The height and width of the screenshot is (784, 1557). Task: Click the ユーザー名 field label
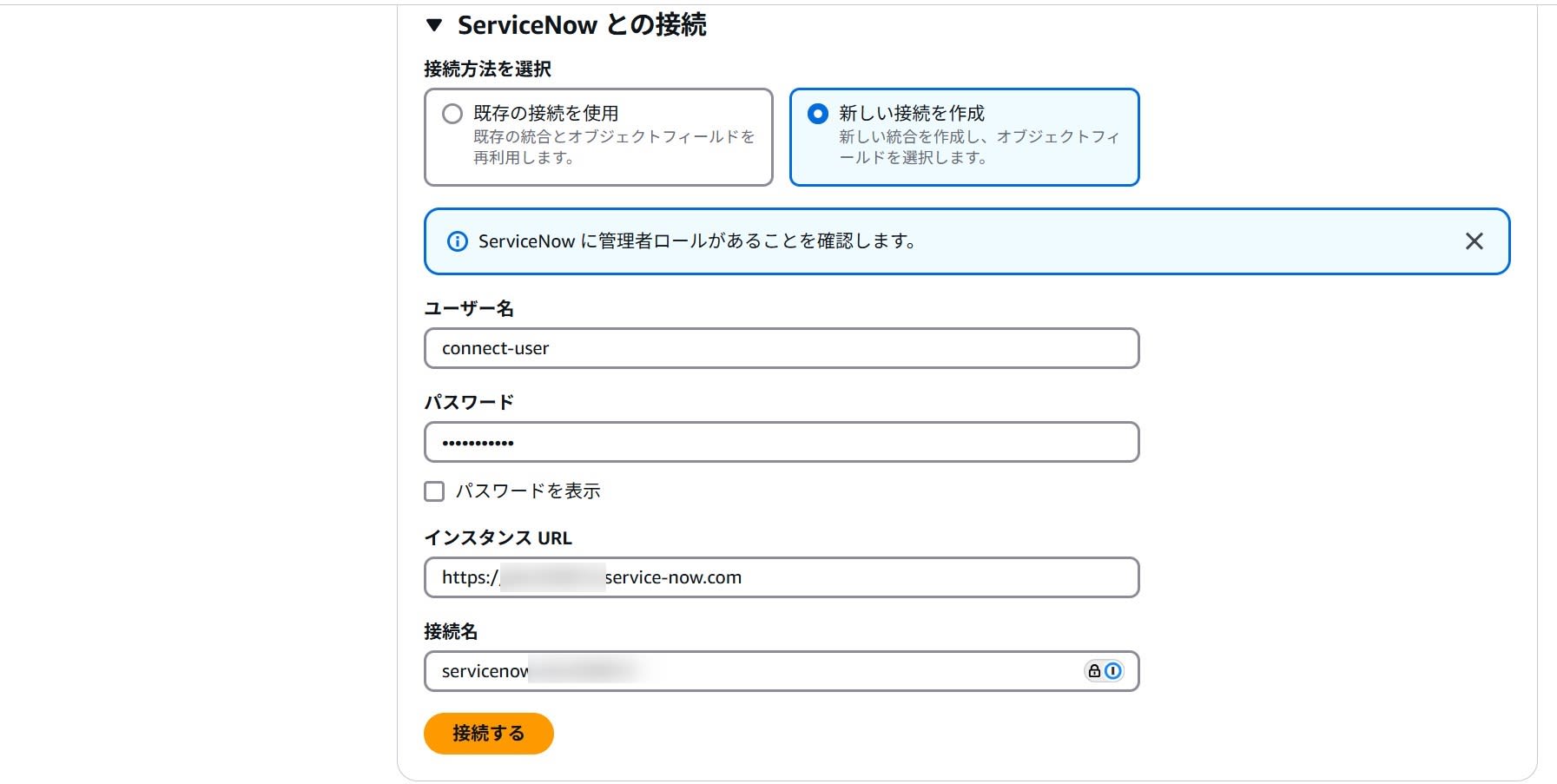click(x=469, y=308)
